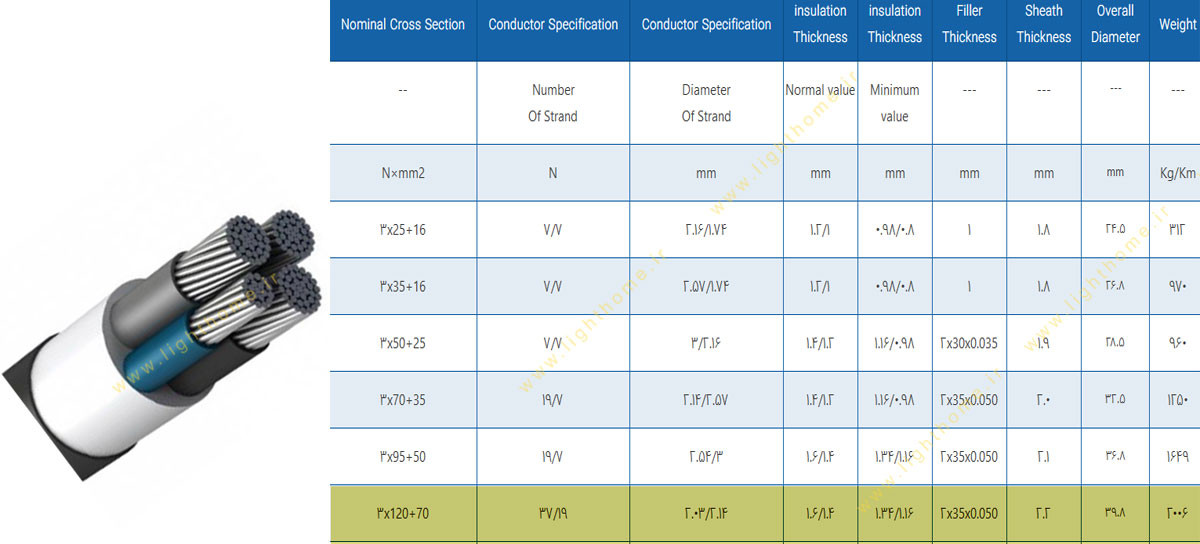Image resolution: width=1200 pixels, height=544 pixels.
Task: Click the N unit cell under Number Of Strand
Action: pos(553,173)
